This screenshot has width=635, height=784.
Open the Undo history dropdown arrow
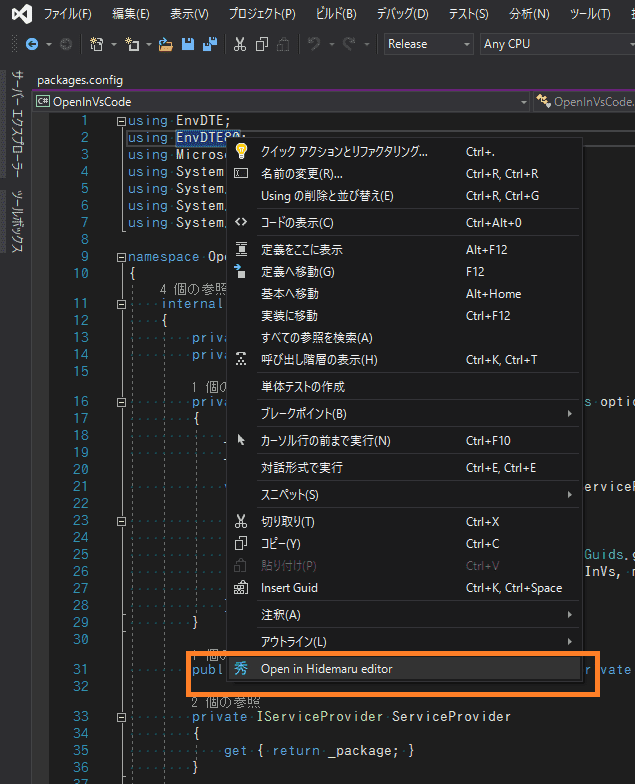pos(332,44)
